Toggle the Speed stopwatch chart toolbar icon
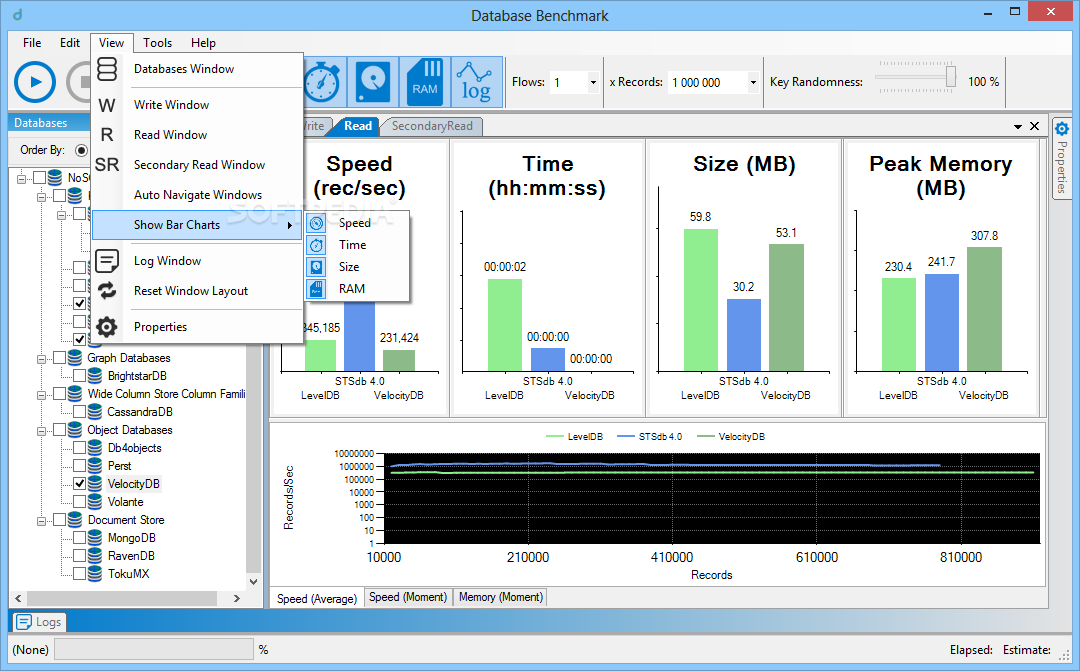 coord(322,82)
